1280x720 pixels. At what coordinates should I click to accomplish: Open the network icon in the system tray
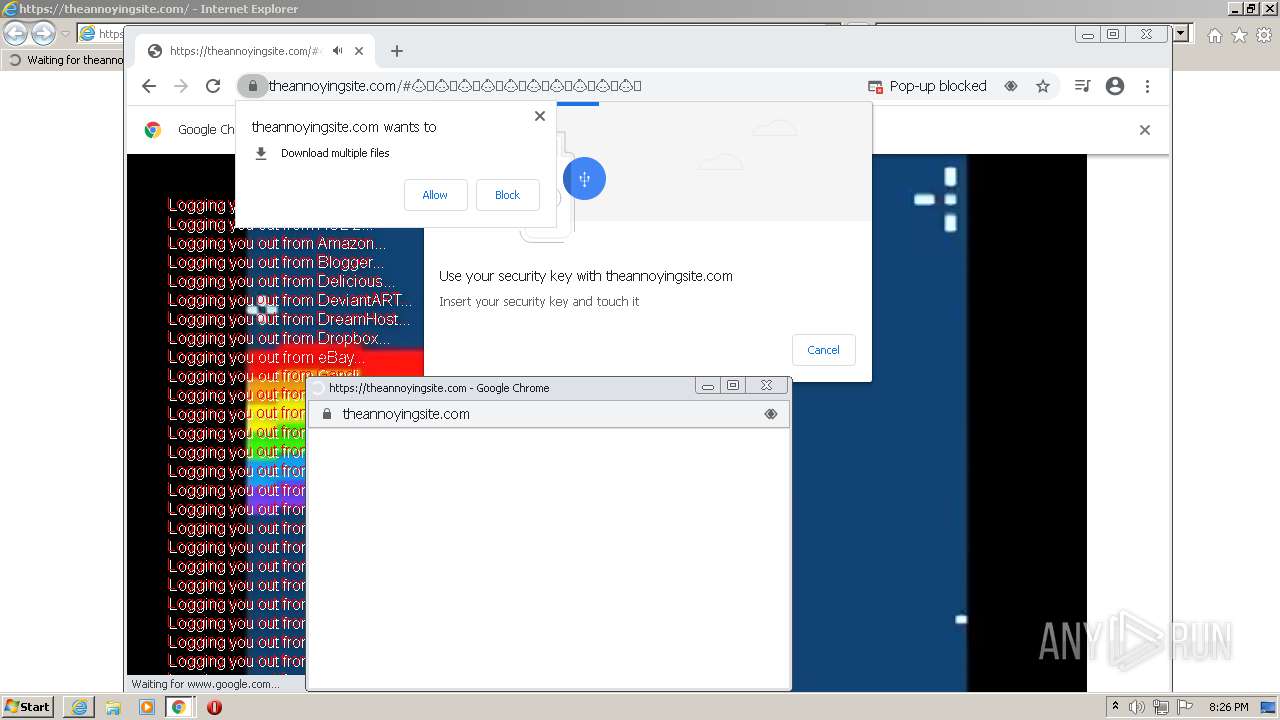[1161, 707]
